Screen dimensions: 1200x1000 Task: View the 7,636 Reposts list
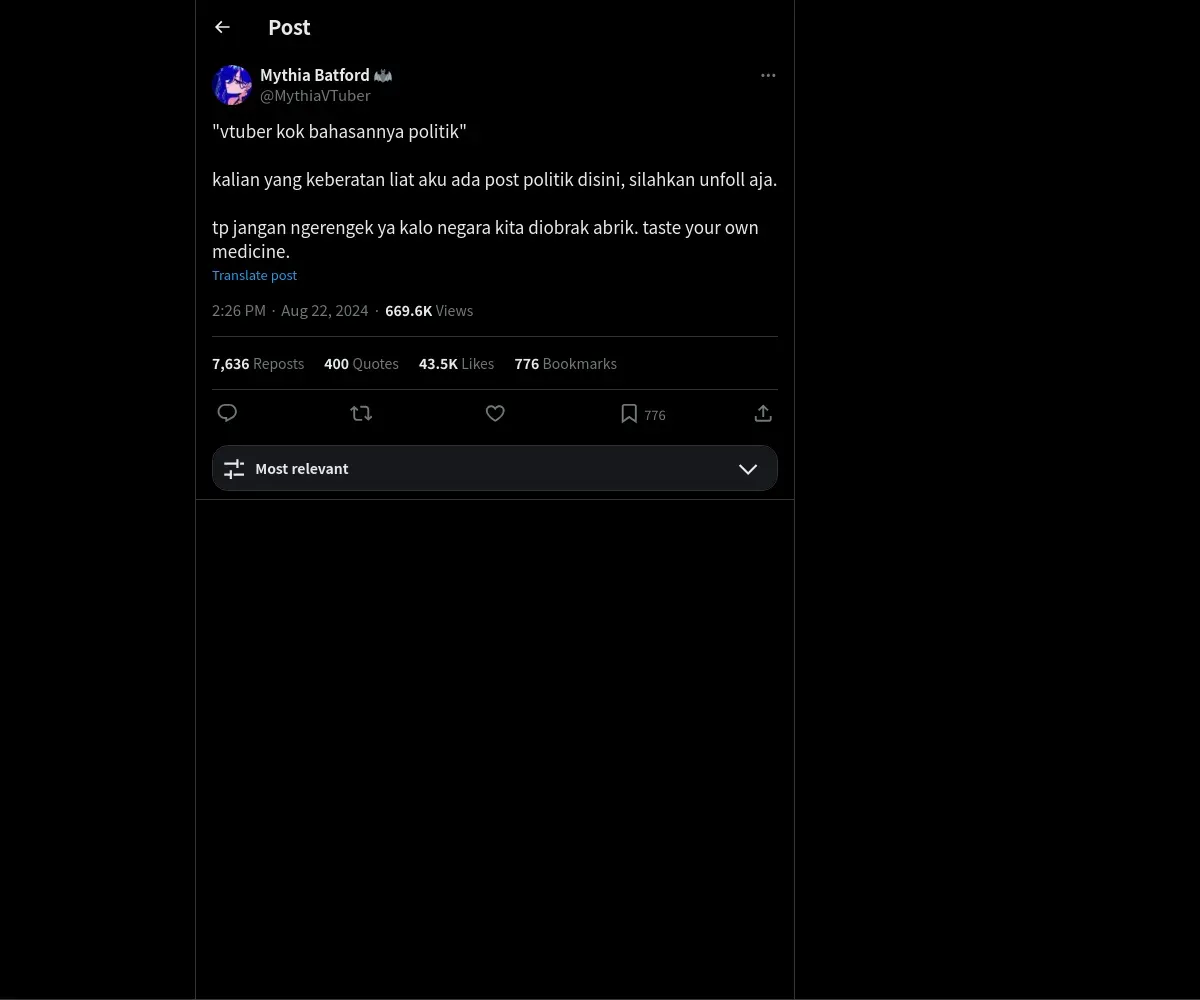click(258, 364)
